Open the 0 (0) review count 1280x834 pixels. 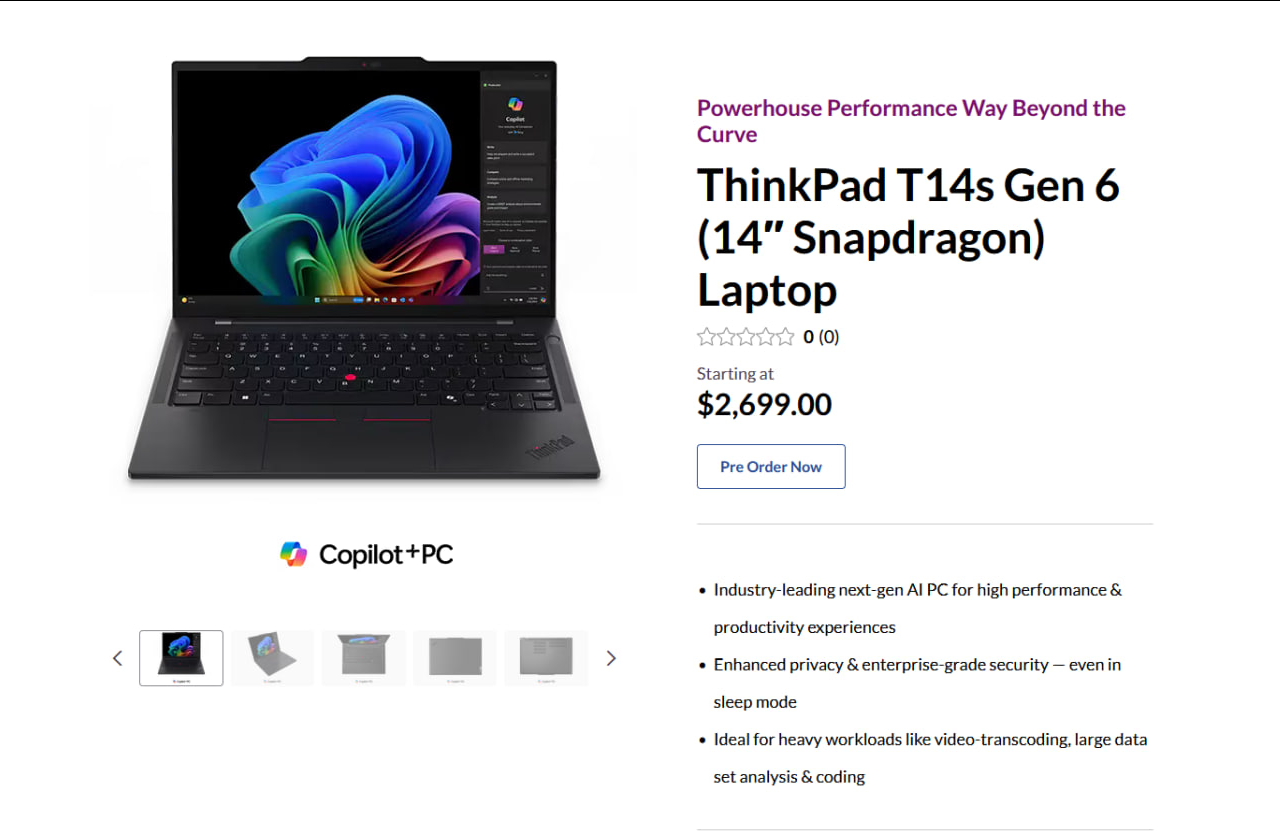(821, 337)
